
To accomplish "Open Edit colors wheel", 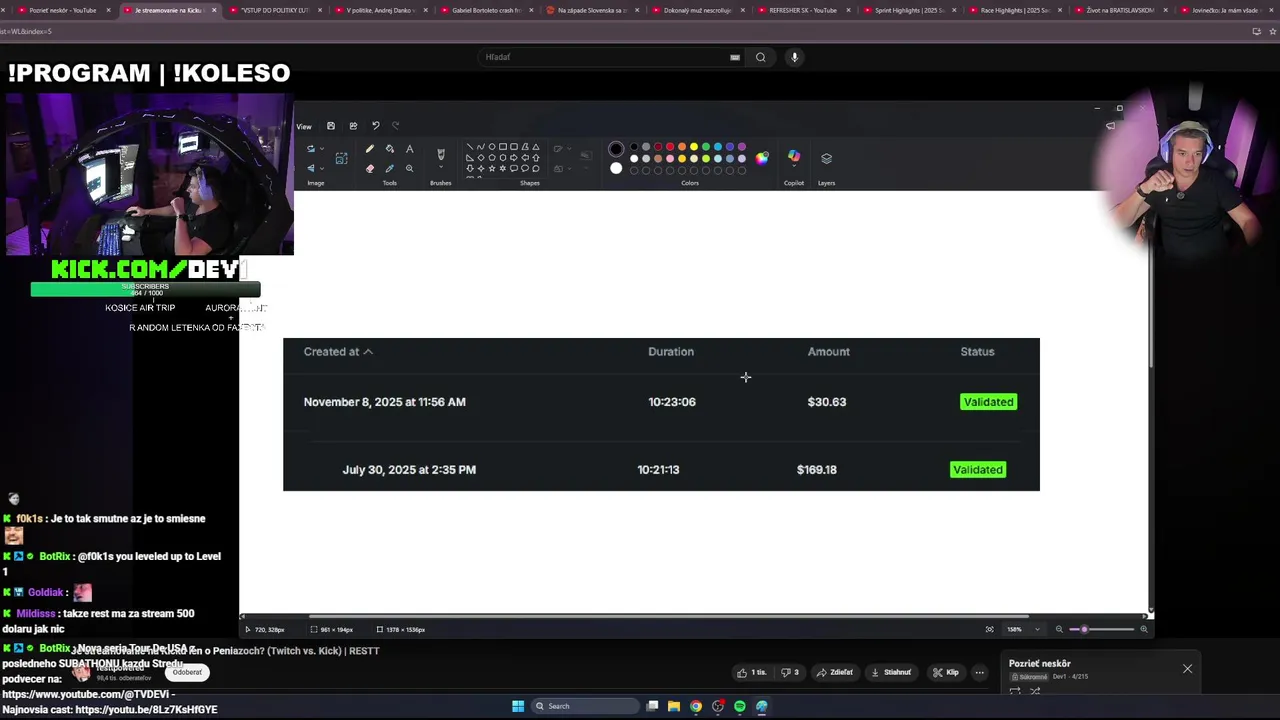I will coord(762,158).
